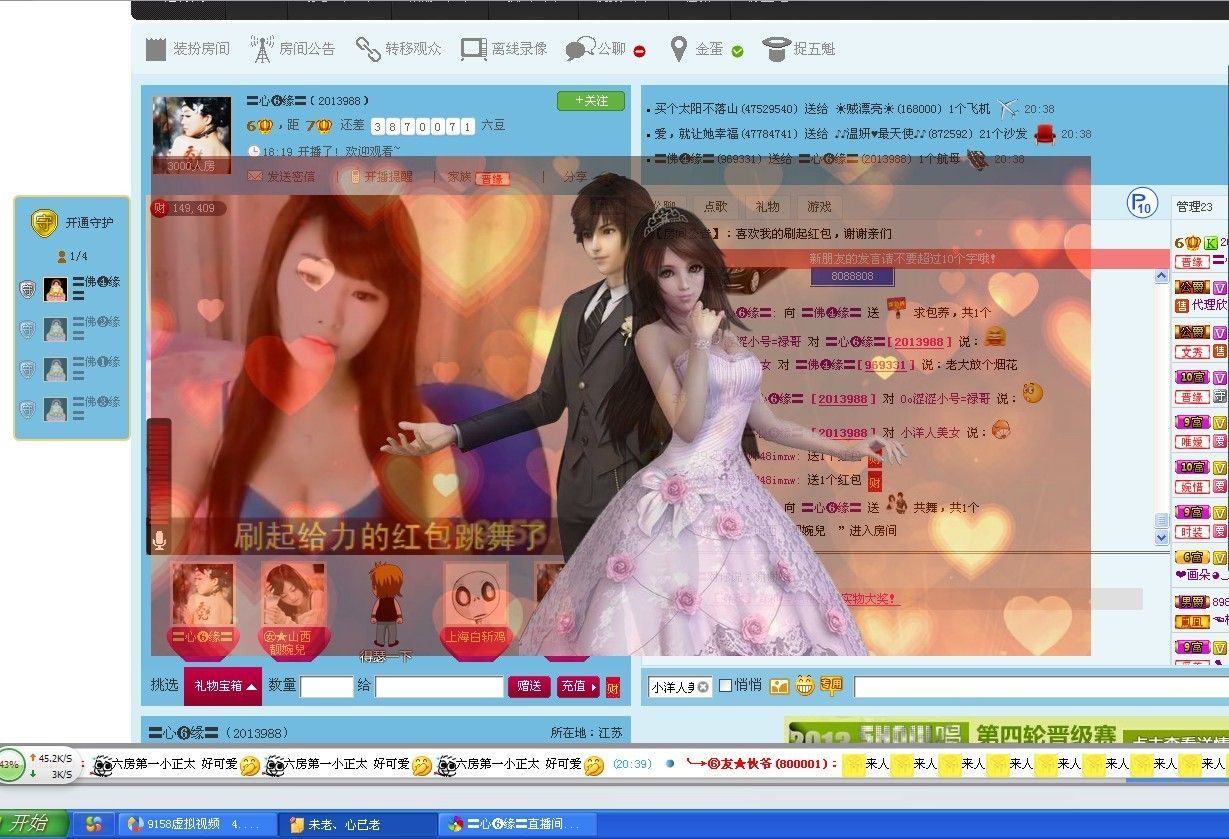This screenshot has height=839, width=1229.
Task: Focus the chat message input field
Action: (x=1041, y=687)
